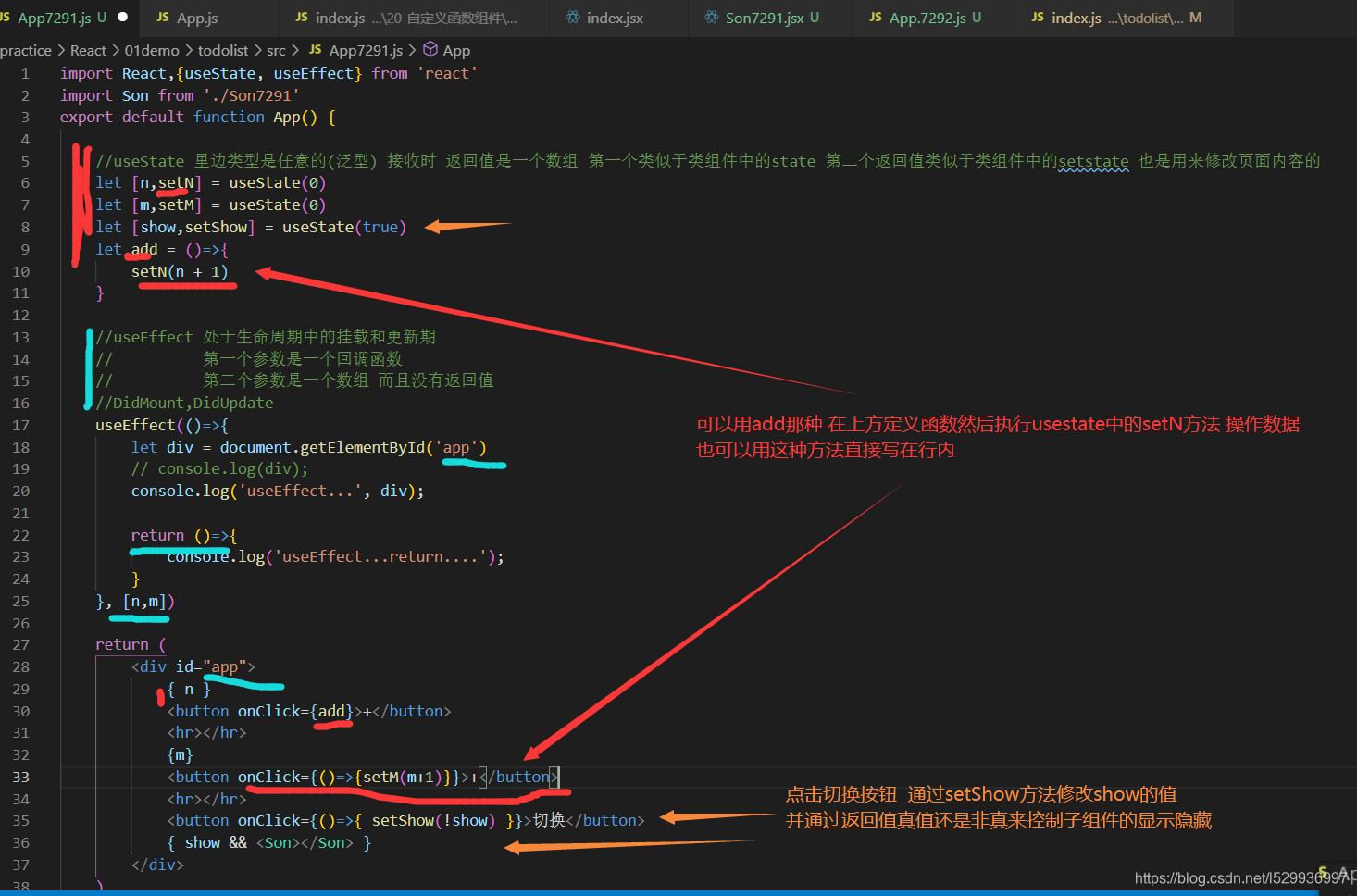The width and height of the screenshot is (1357, 896).
Task: Click the App symbol cube icon in breadcrumb
Action: click(430, 50)
